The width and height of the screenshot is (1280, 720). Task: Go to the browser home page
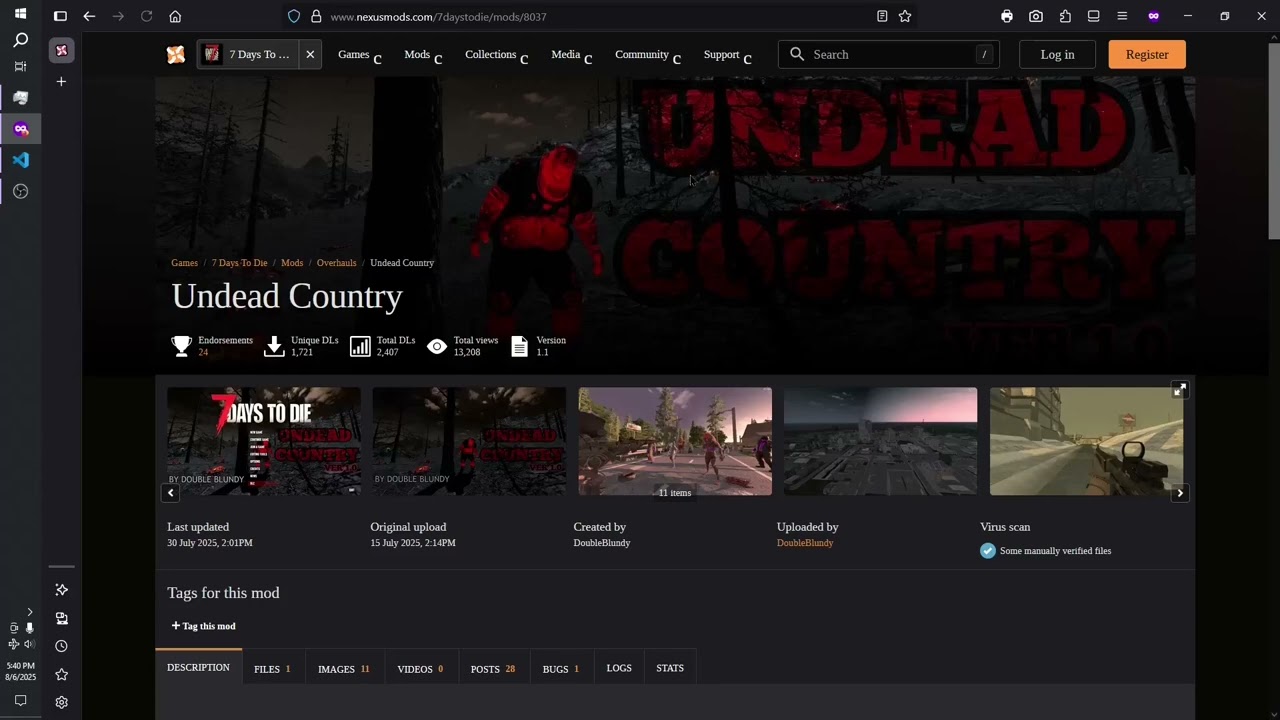[x=175, y=16]
